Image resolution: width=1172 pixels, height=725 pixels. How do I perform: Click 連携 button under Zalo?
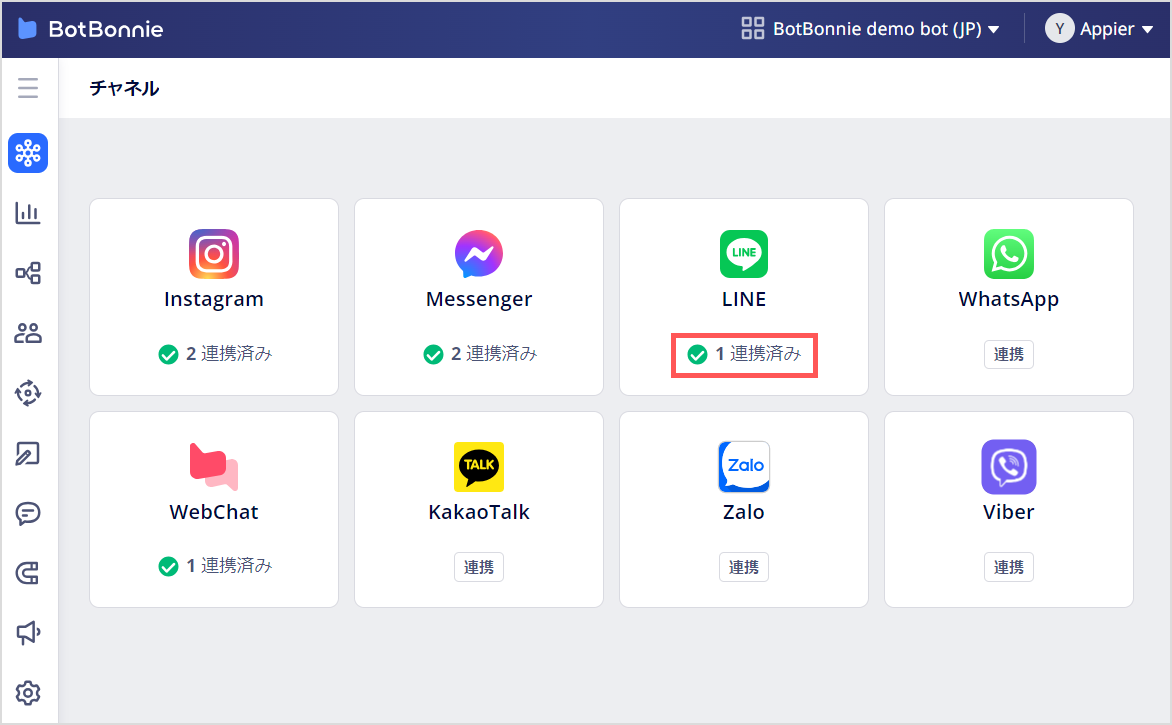pos(744,567)
